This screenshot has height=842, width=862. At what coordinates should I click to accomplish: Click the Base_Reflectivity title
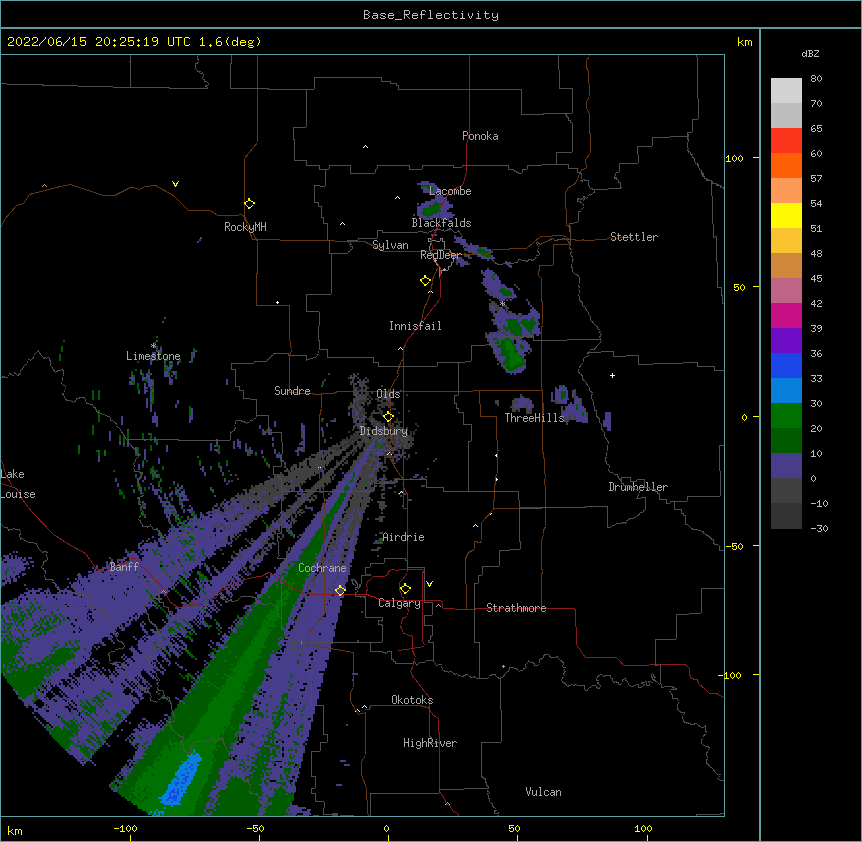(431, 15)
